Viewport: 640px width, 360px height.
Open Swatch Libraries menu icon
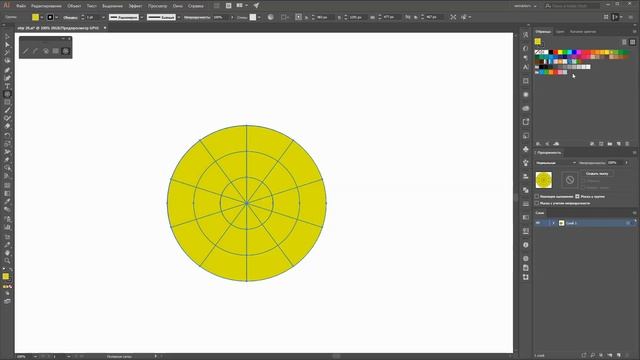click(x=538, y=144)
